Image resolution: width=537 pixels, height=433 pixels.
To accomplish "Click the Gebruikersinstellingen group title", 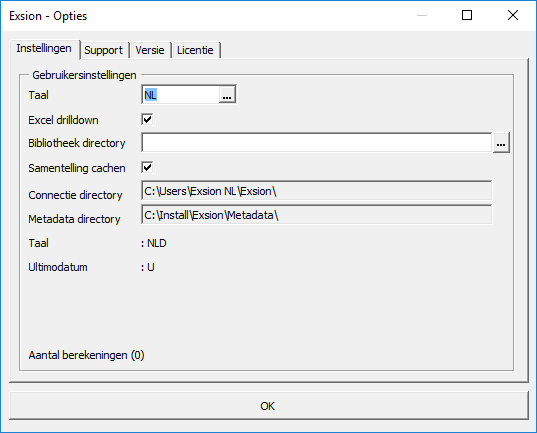I will (x=84, y=75).
